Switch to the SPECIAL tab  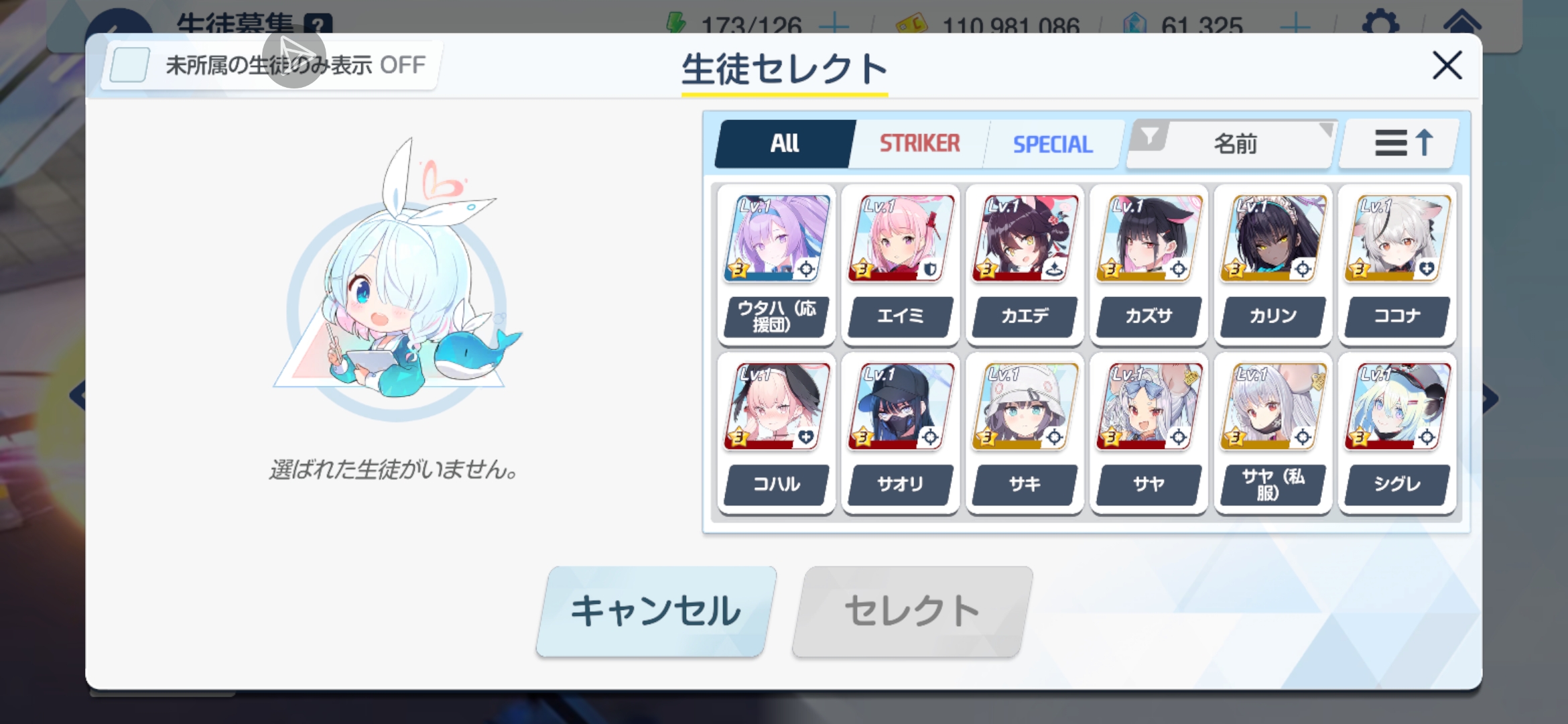(x=1053, y=143)
